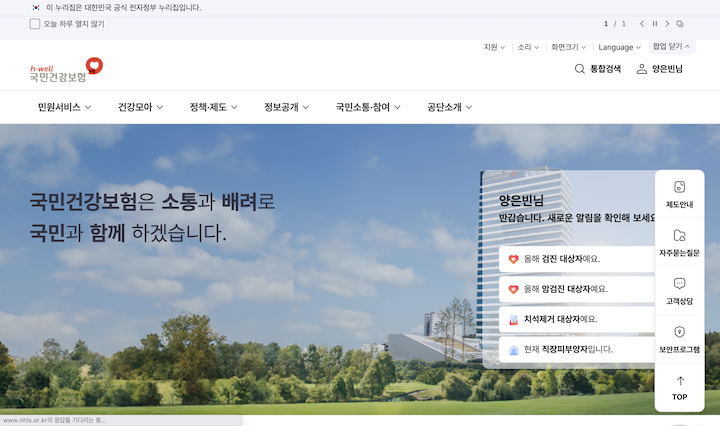Open the '치석제거 대상자예요' notice

point(577,319)
